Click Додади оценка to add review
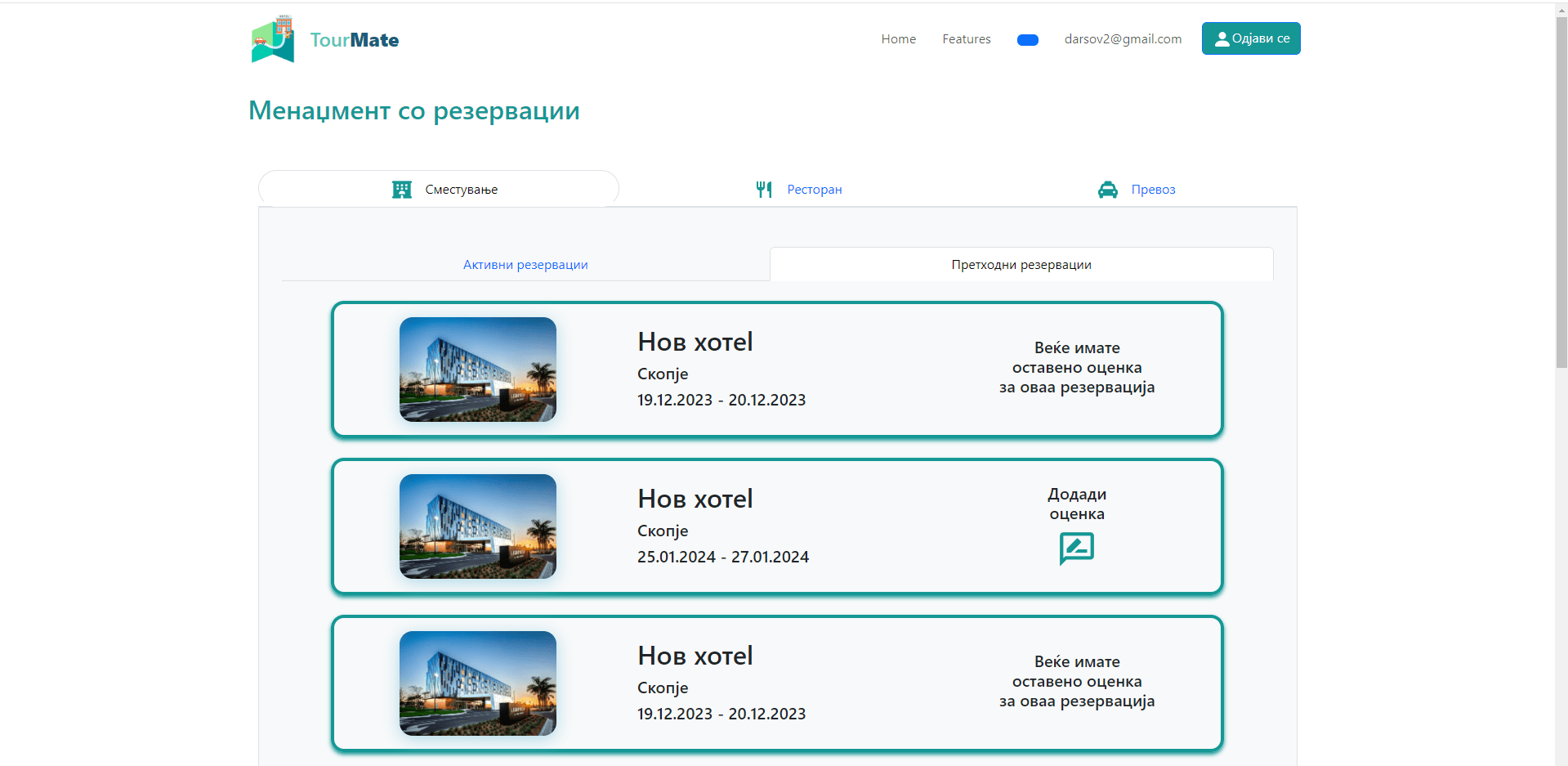The height and width of the screenshot is (766, 1568). [1076, 504]
